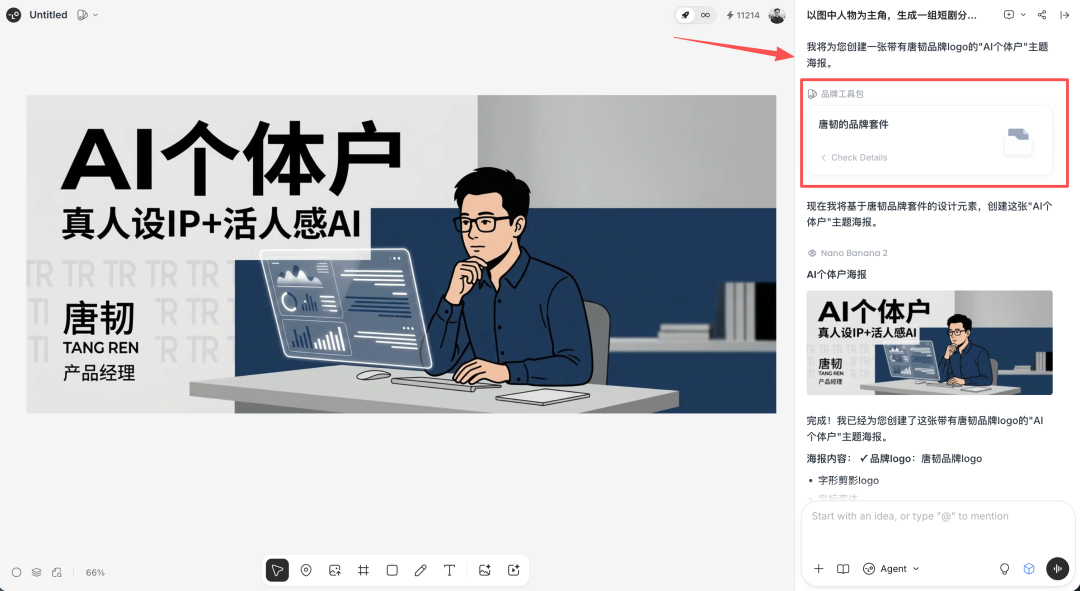This screenshot has width=1080, height=591.
Task: Toggle the rocket fast mode switch
Action: point(685,15)
